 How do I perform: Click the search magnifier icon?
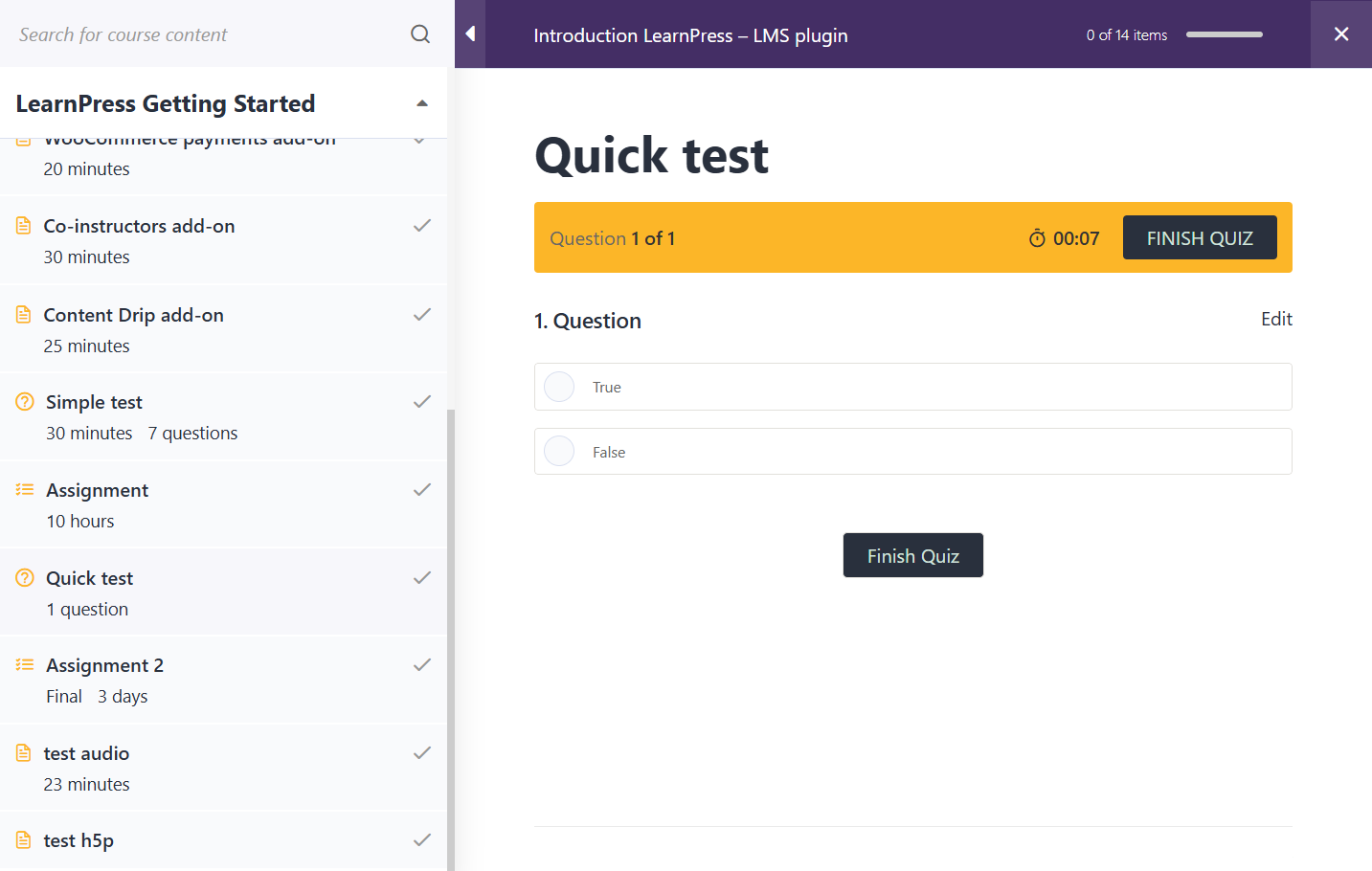(x=420, y=34)
